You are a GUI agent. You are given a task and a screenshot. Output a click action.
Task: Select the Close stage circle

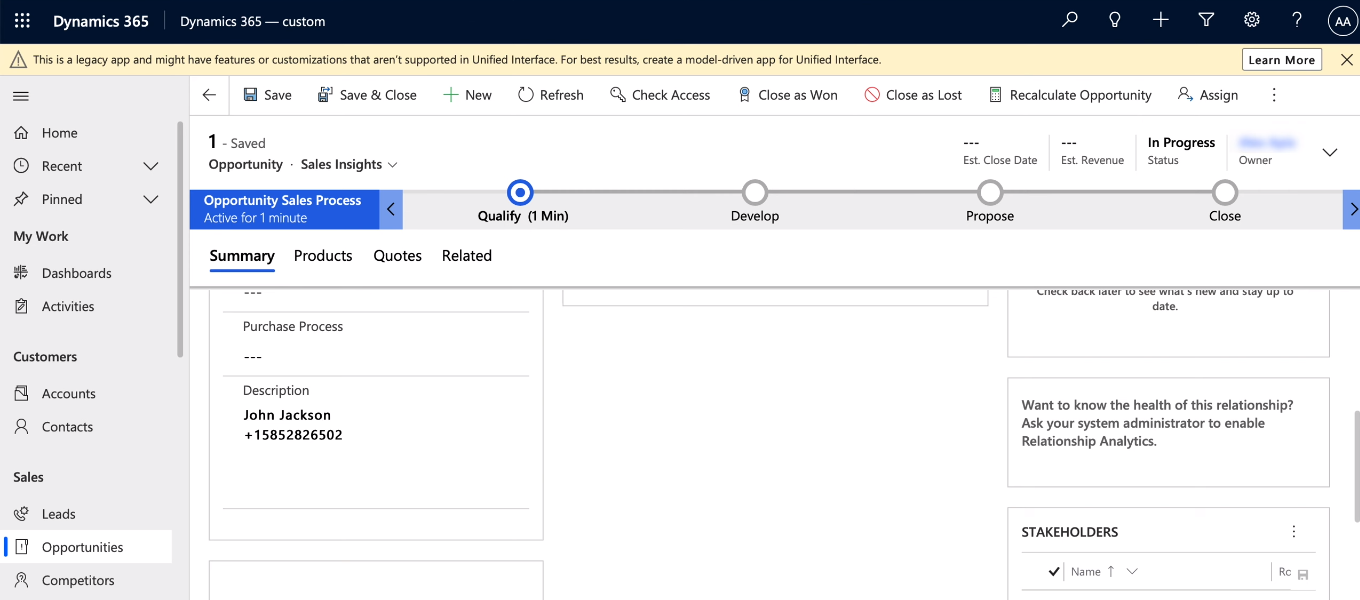[1225, 192]
